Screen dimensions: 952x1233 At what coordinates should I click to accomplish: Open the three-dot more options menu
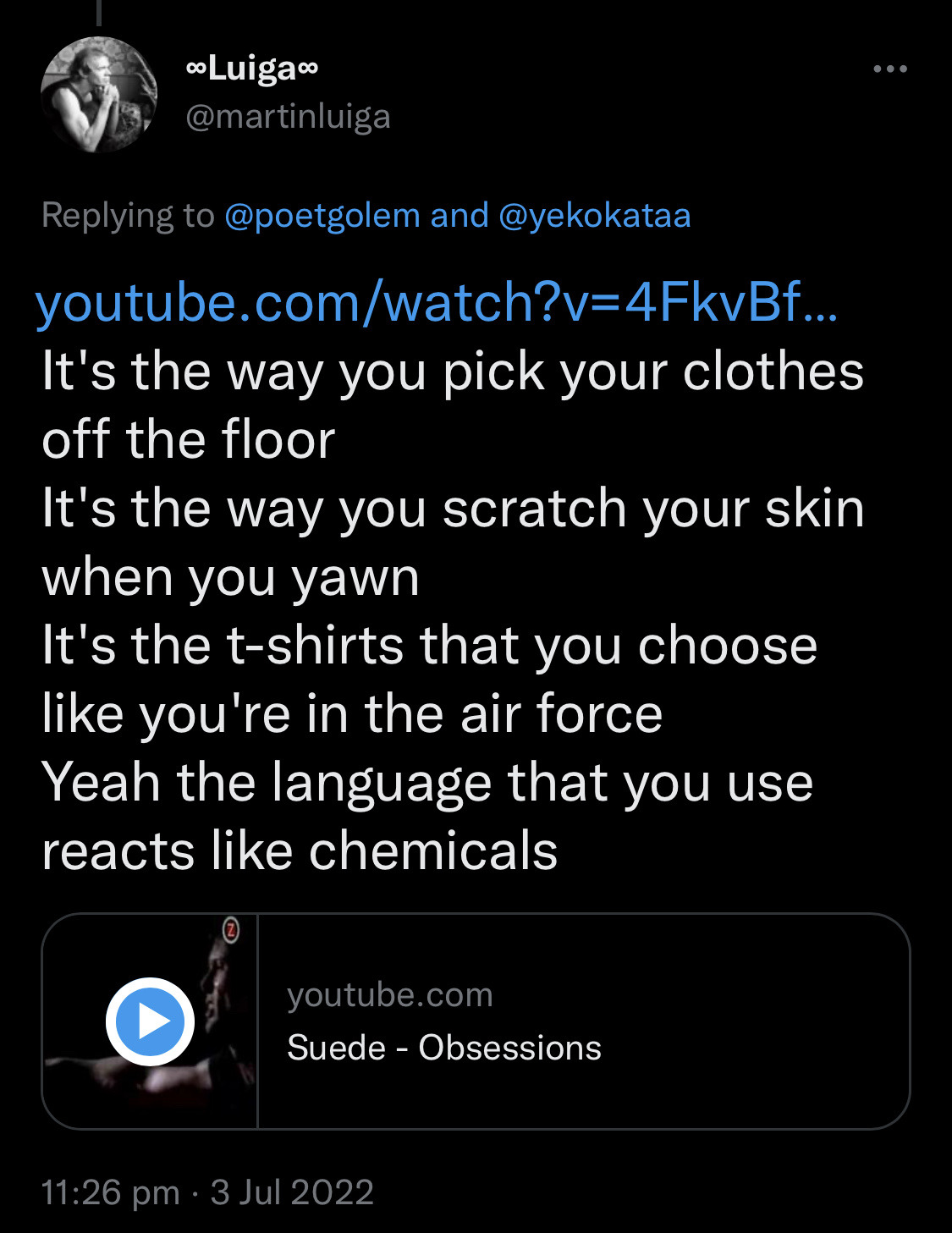pos(890,69)
